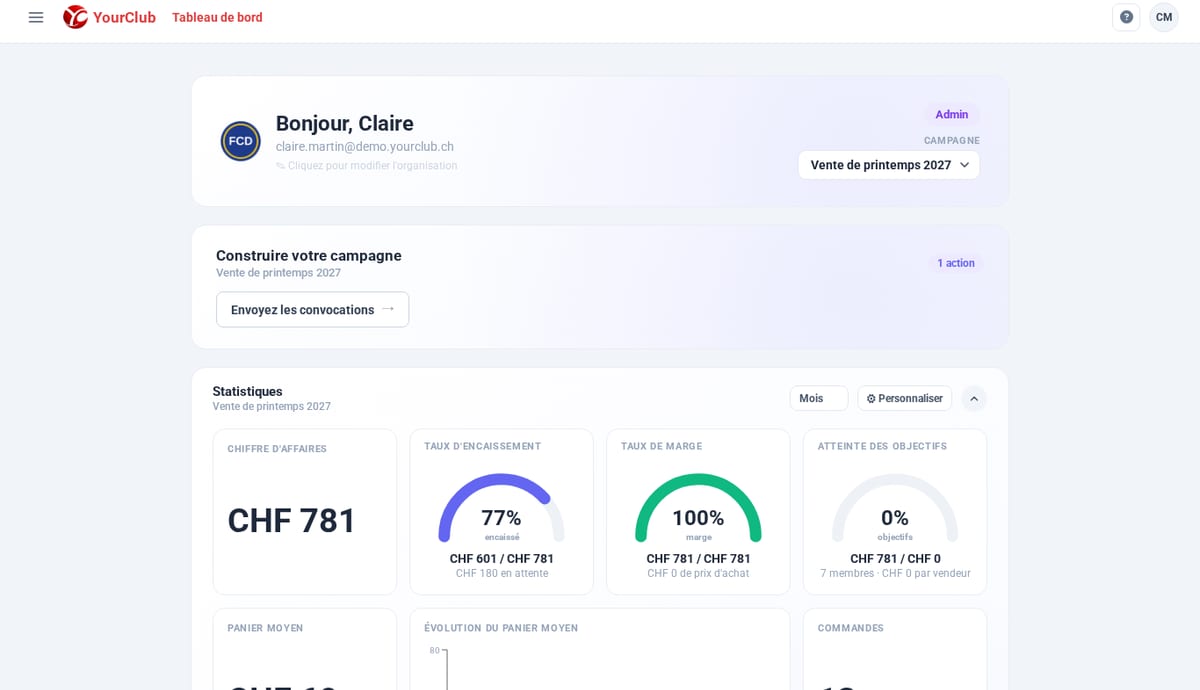Click the large CHF 781 revenue figure

pos(292,520)
